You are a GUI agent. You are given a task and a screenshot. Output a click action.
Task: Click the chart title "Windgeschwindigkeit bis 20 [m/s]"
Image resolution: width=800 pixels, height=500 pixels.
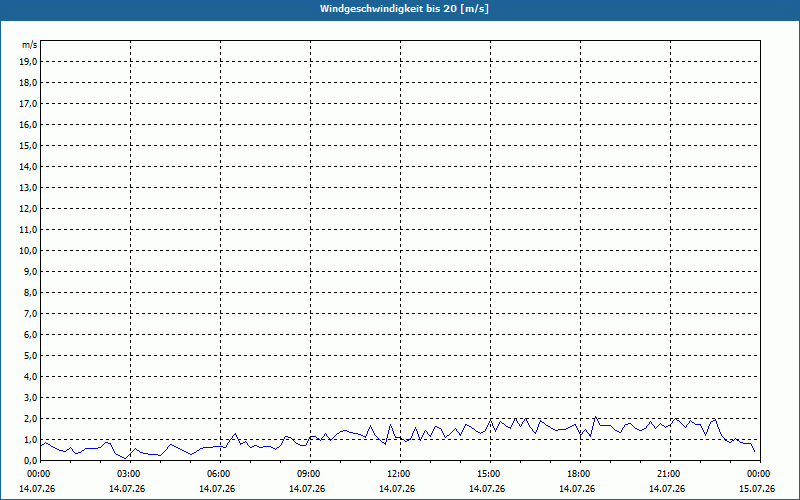pos(404,9)
